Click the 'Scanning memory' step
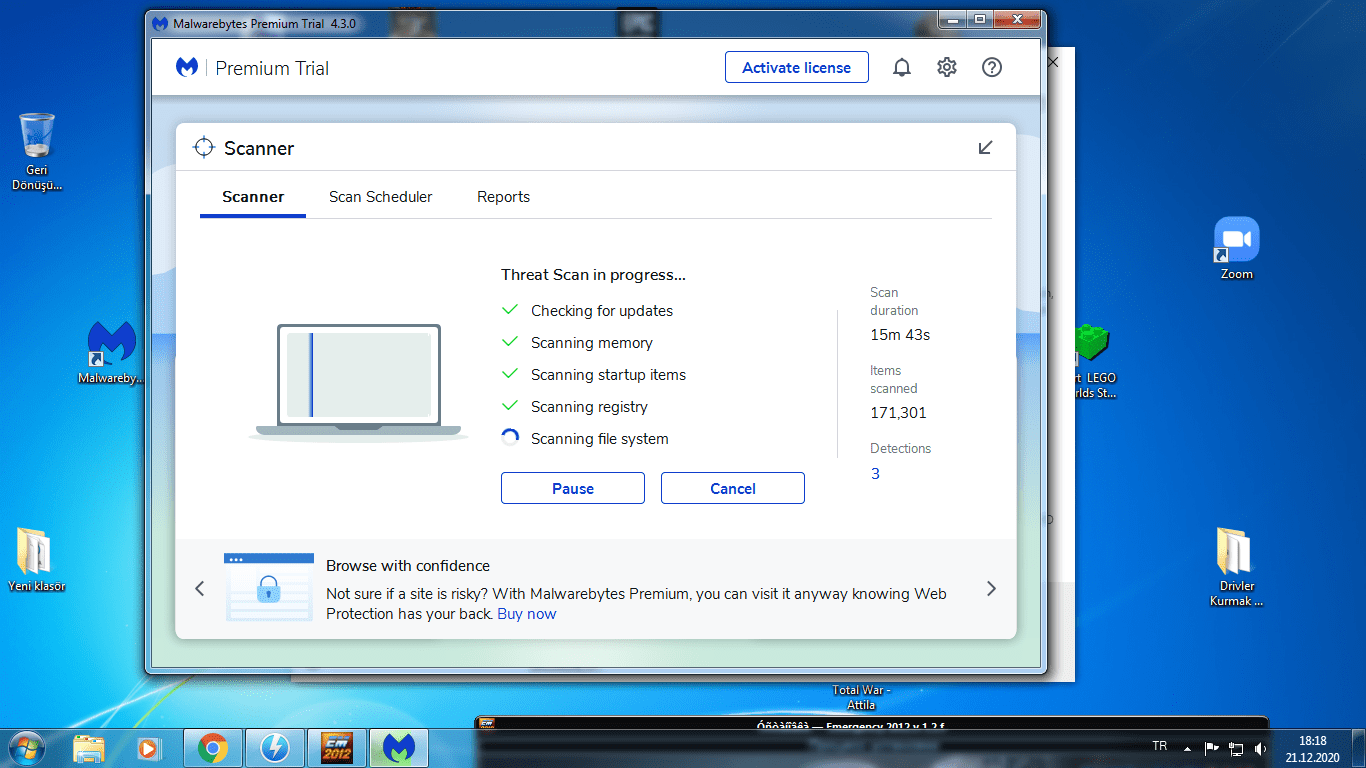 point(592,343)
